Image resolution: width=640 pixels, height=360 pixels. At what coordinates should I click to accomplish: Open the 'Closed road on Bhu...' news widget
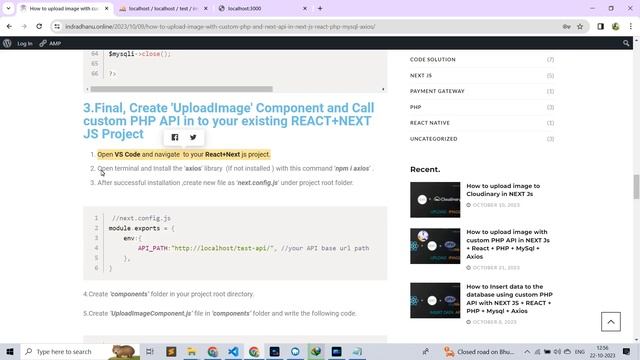(480, 352)
